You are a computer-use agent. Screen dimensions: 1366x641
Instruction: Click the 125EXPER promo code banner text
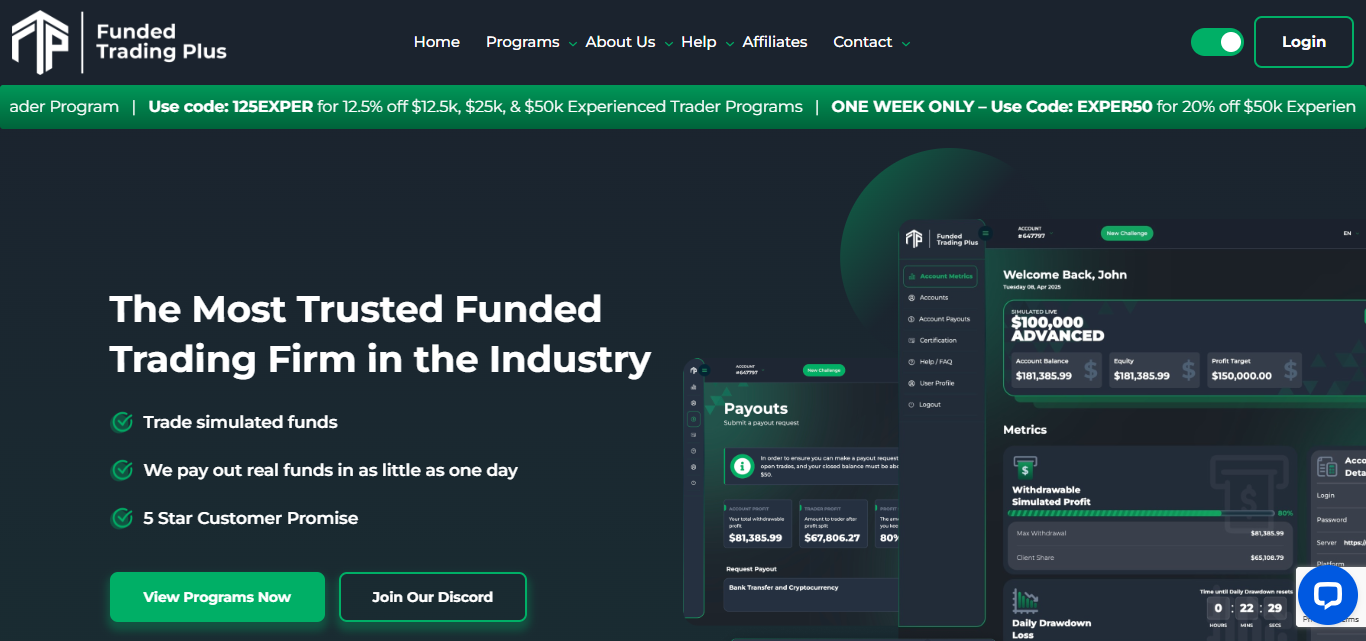(x=475, y=107)
